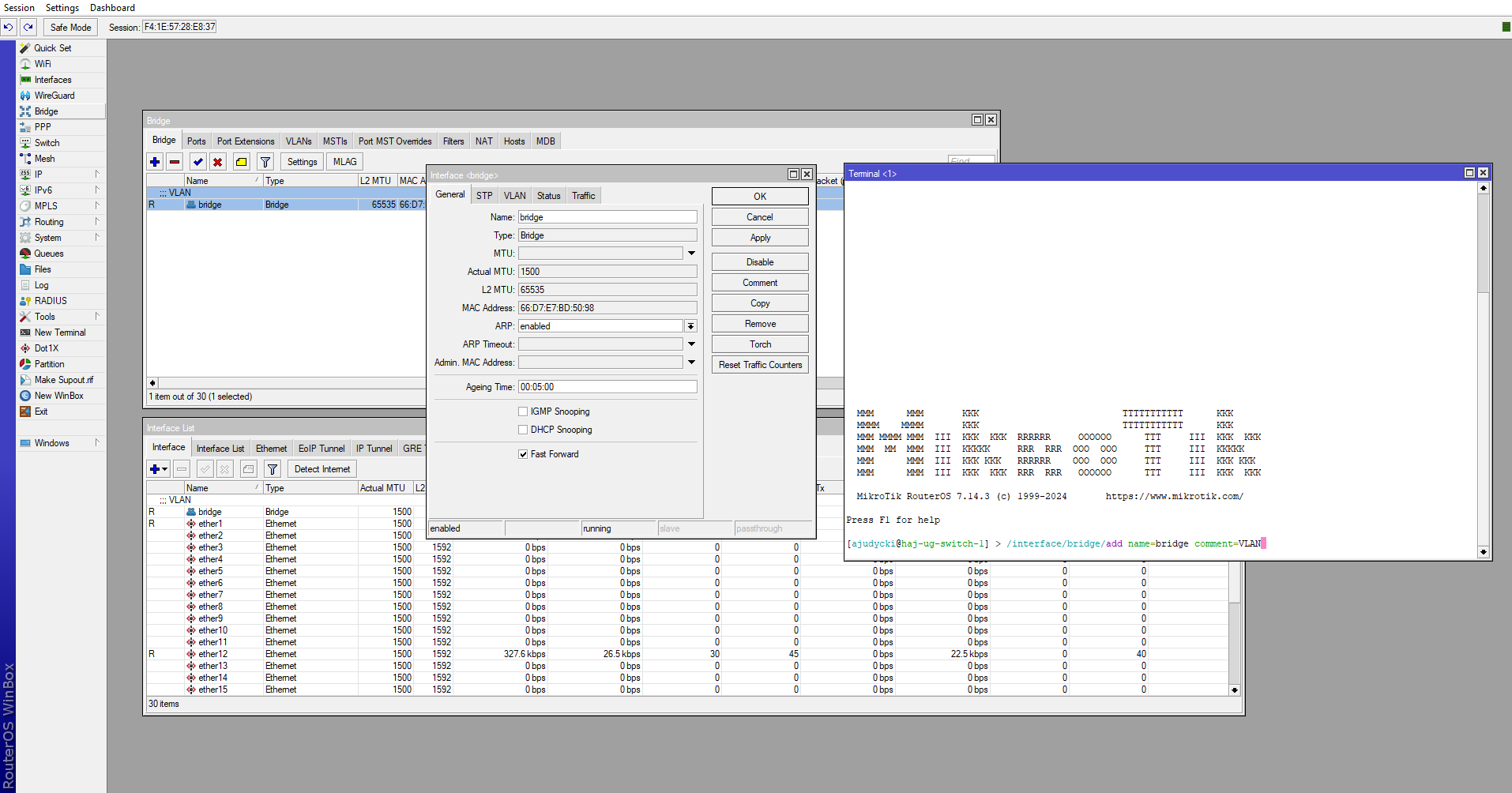Viewport: 1512px width, 793px height.
Task: Click Terminal vertical scrollbar down arrow
Action: (1484, 552)
